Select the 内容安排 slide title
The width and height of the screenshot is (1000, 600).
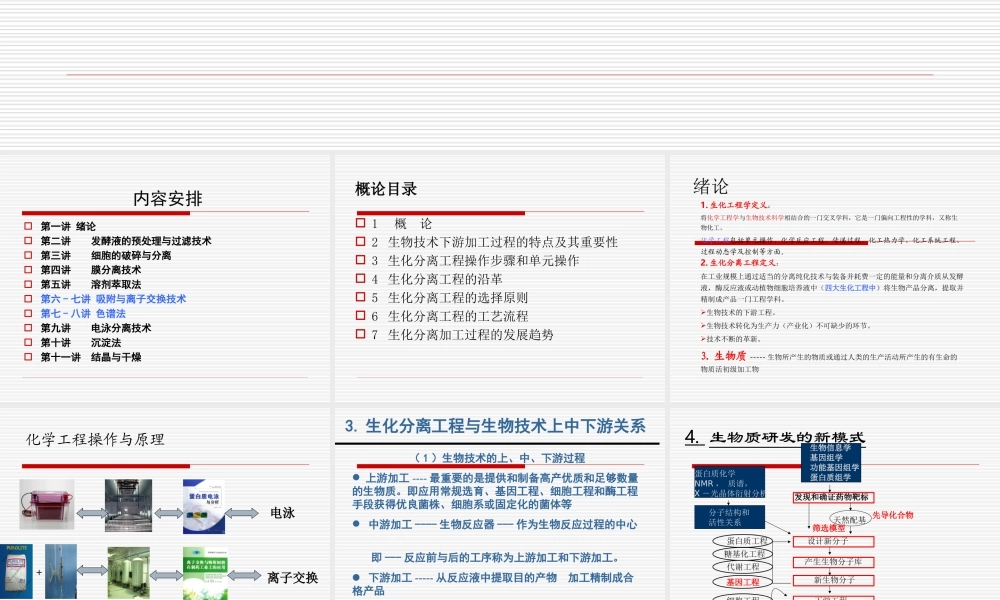pyautogui.click(x=167, y=199)
